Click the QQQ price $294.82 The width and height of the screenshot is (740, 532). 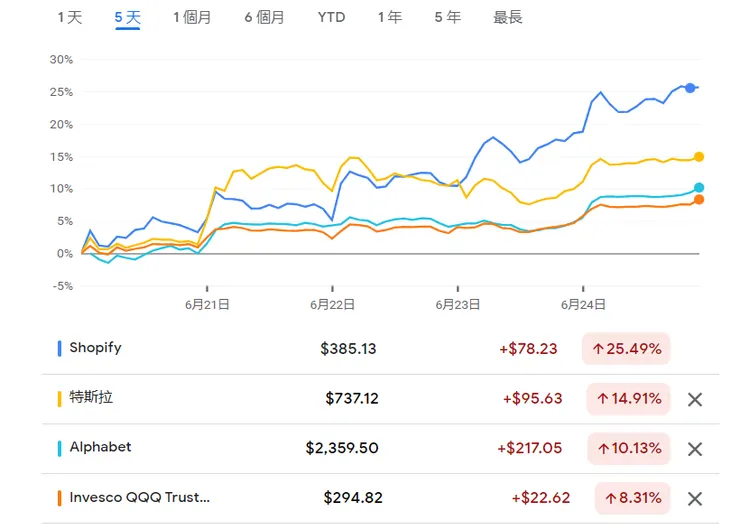point(353,498)
